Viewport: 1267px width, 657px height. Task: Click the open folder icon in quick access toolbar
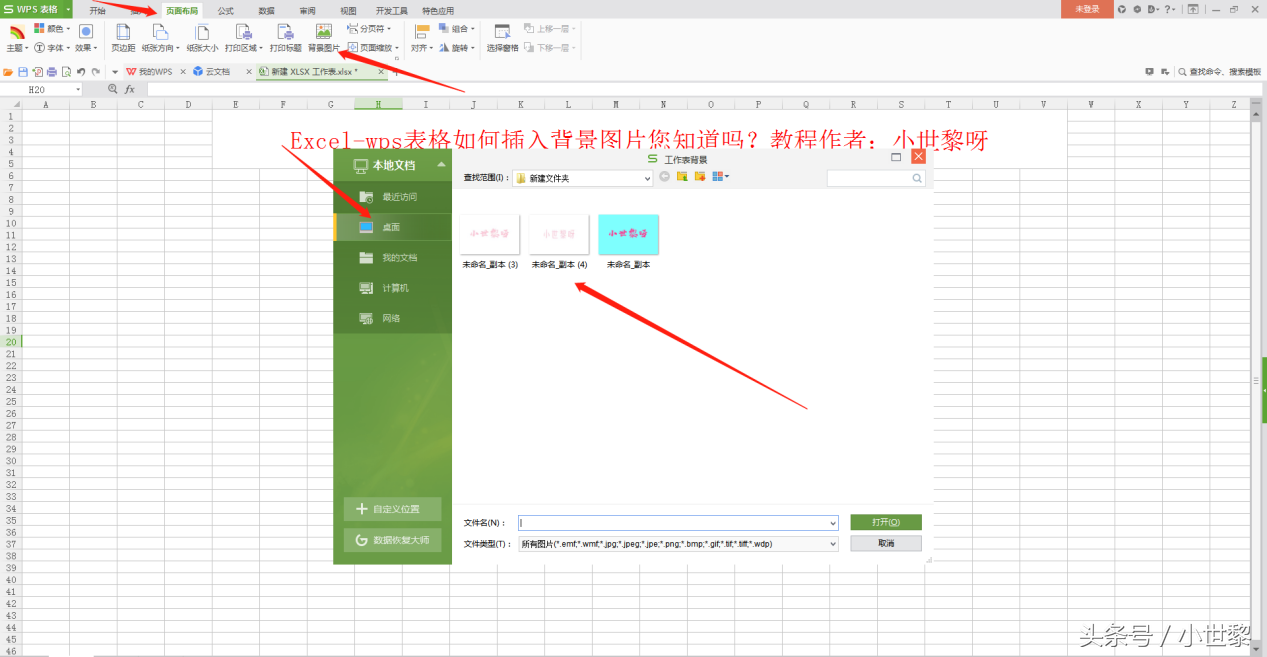[x=8, y=72]
